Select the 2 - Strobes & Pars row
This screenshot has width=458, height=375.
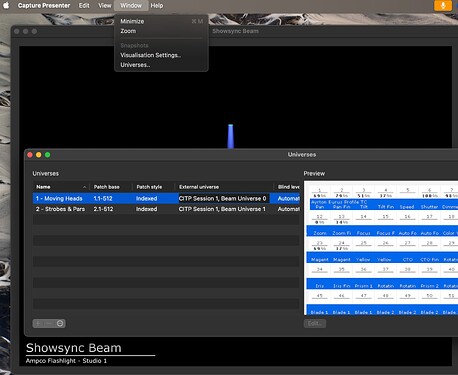166,209
